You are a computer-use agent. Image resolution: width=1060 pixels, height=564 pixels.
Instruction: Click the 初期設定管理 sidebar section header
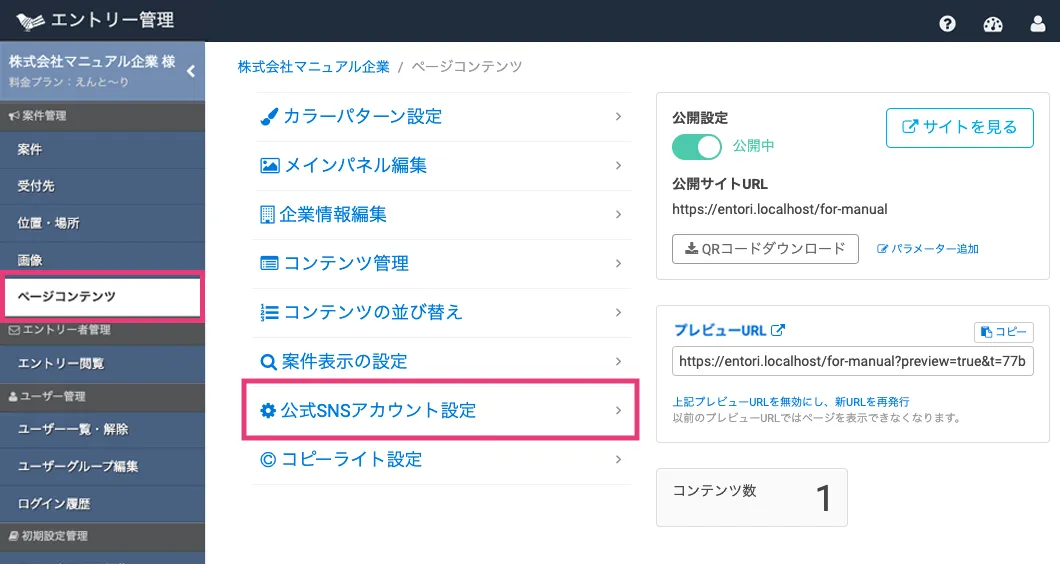pos(102,536)
